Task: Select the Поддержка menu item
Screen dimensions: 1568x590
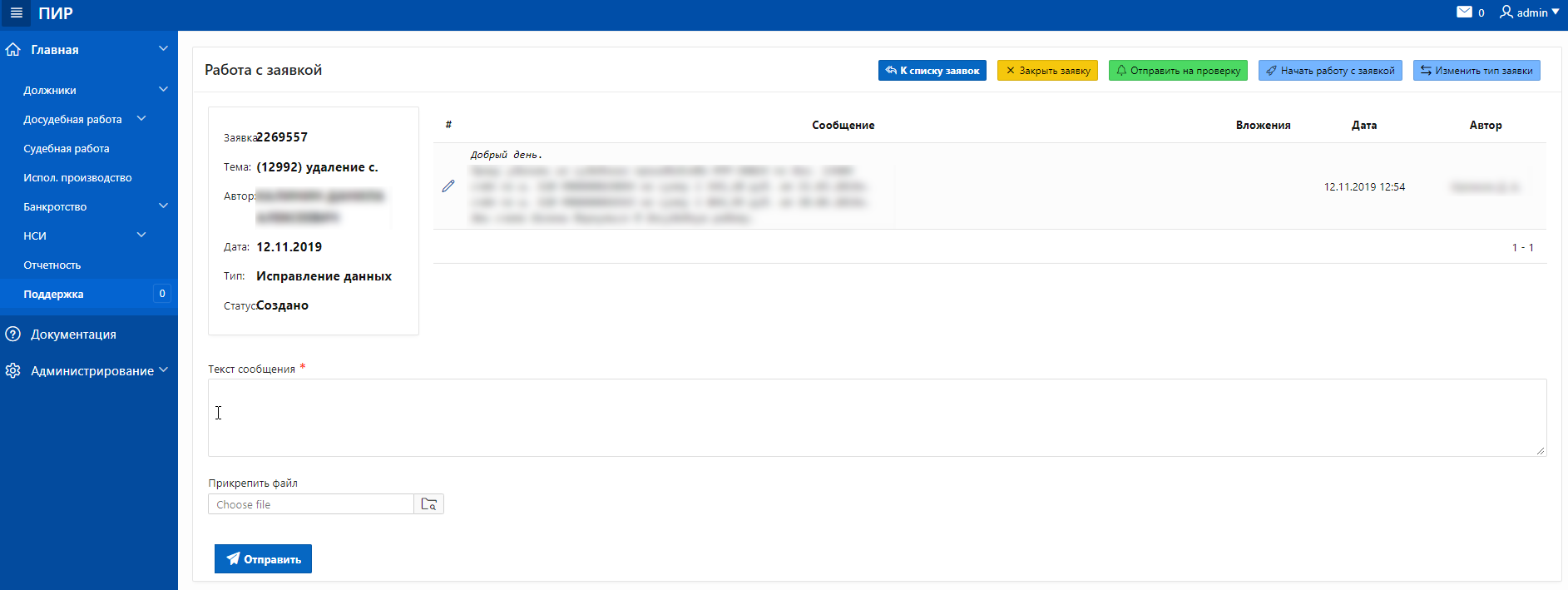Action: point(53,294)
